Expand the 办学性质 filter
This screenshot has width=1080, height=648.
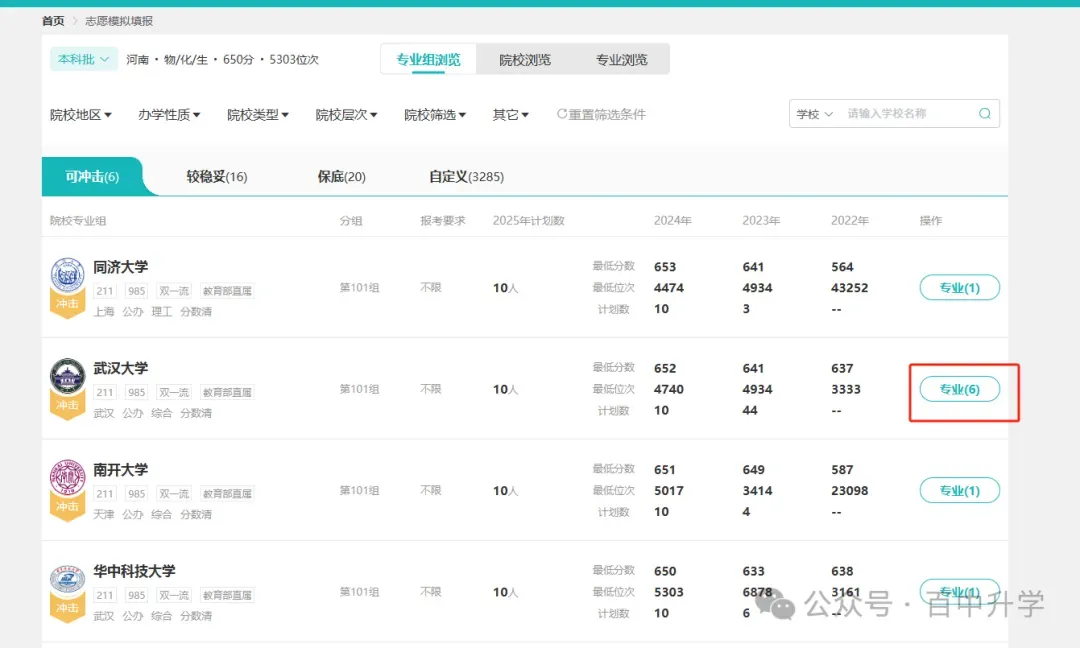click(x=169, y=115)
